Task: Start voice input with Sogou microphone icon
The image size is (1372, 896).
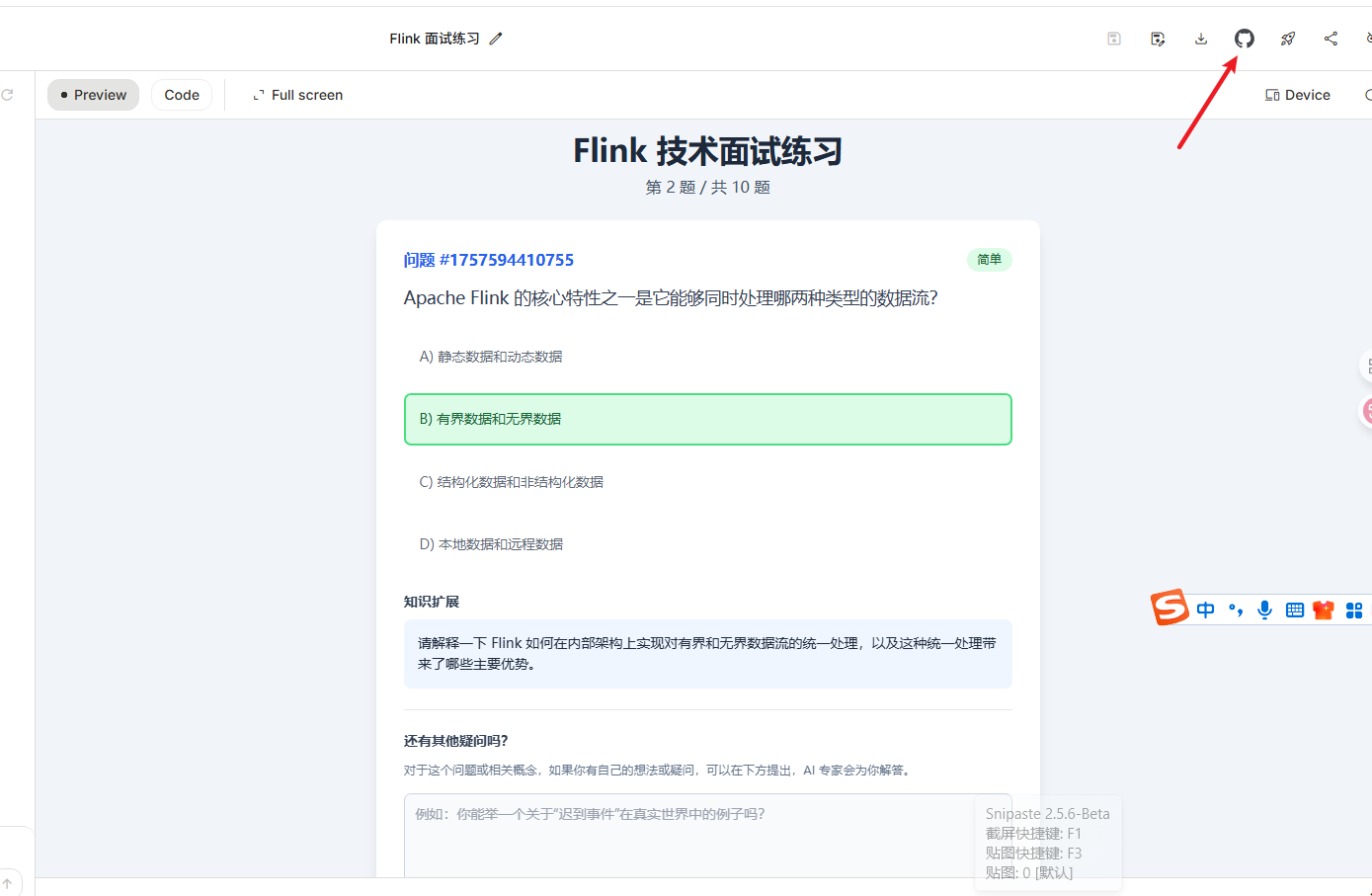Action: (1264, 610)
